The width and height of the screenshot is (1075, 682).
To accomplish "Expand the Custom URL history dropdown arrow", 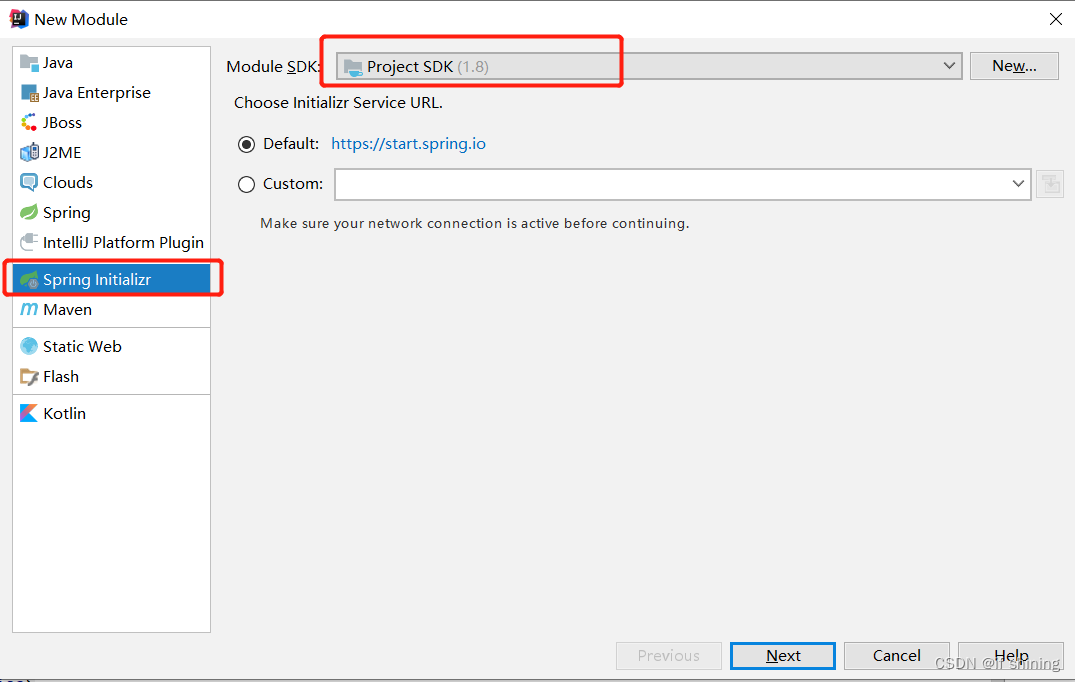I will tap(1018, 184).
